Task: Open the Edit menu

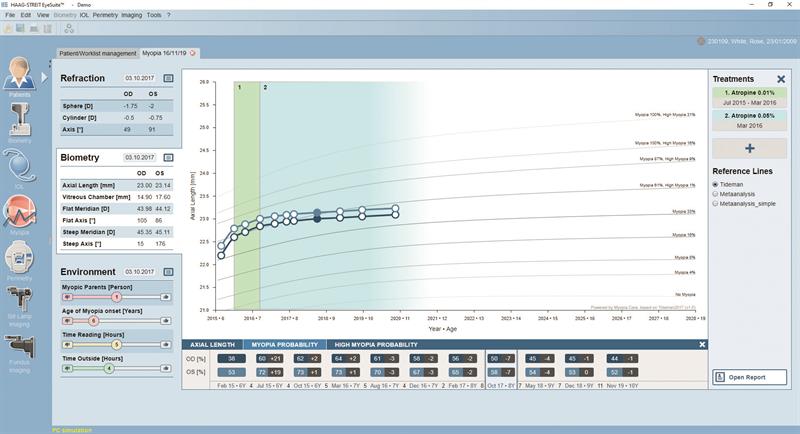Action: pos(26,15)
